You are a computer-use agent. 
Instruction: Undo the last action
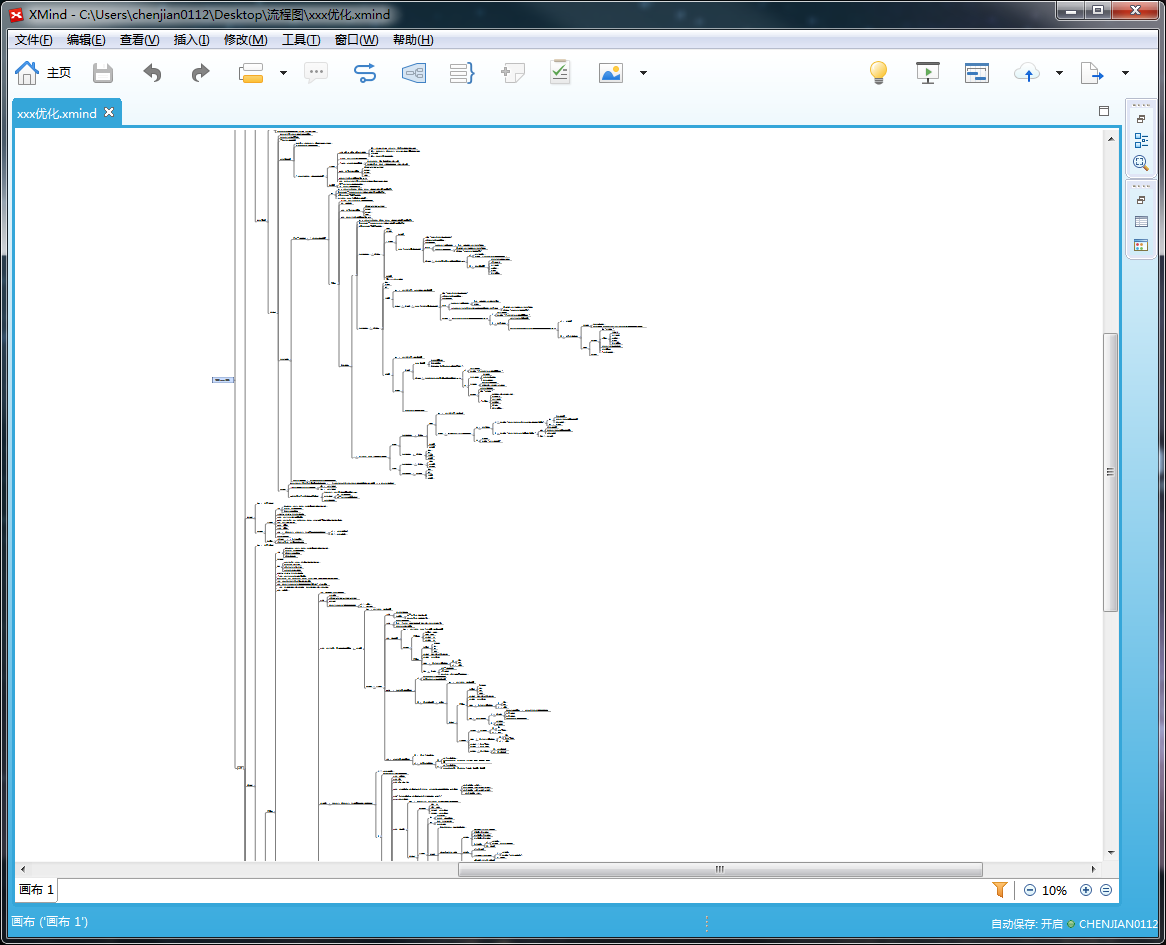pos(152,73)
